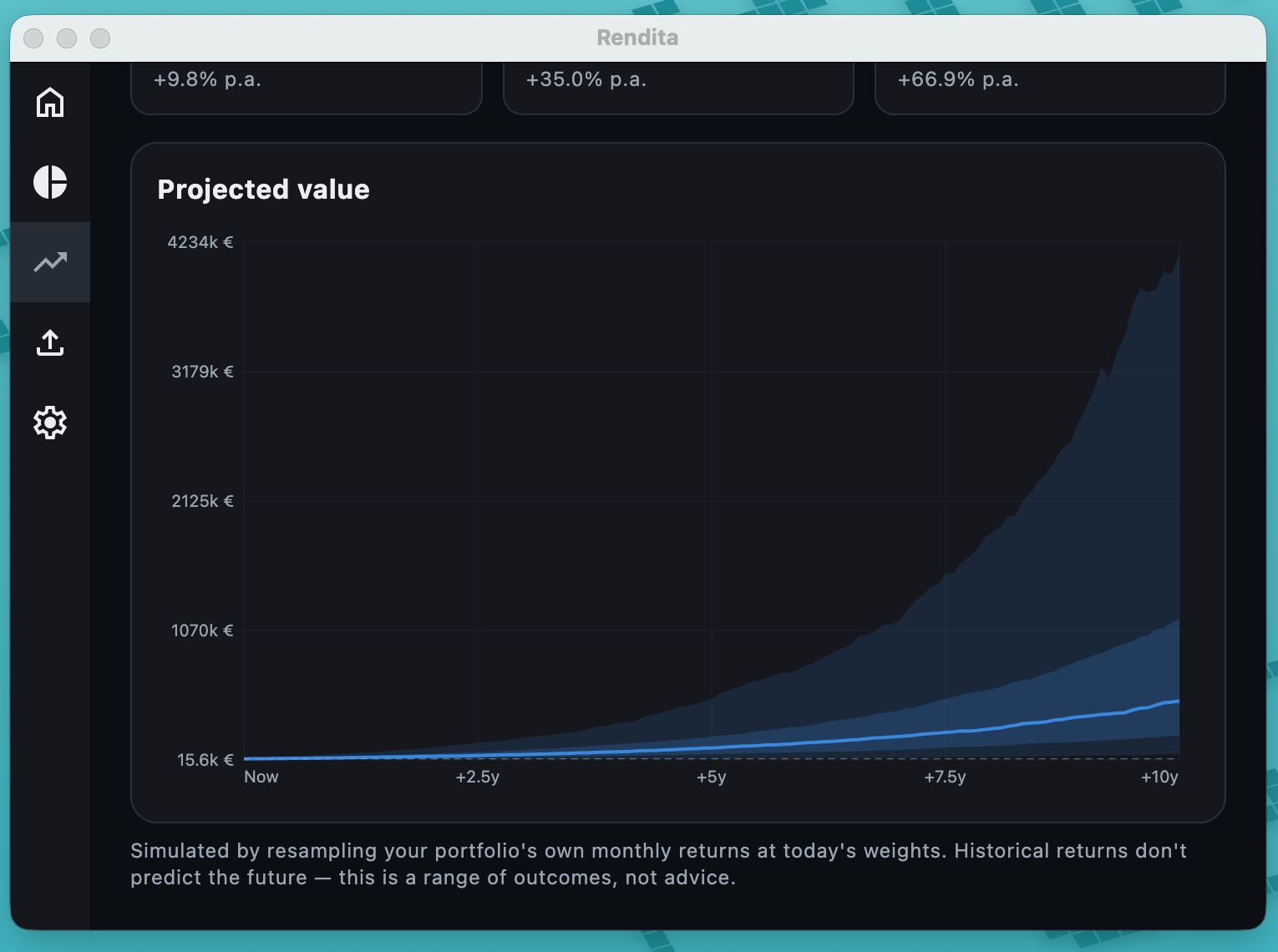Open the portfolio allocation pie chart view
1278x952 pixels.
click(50, 182)
